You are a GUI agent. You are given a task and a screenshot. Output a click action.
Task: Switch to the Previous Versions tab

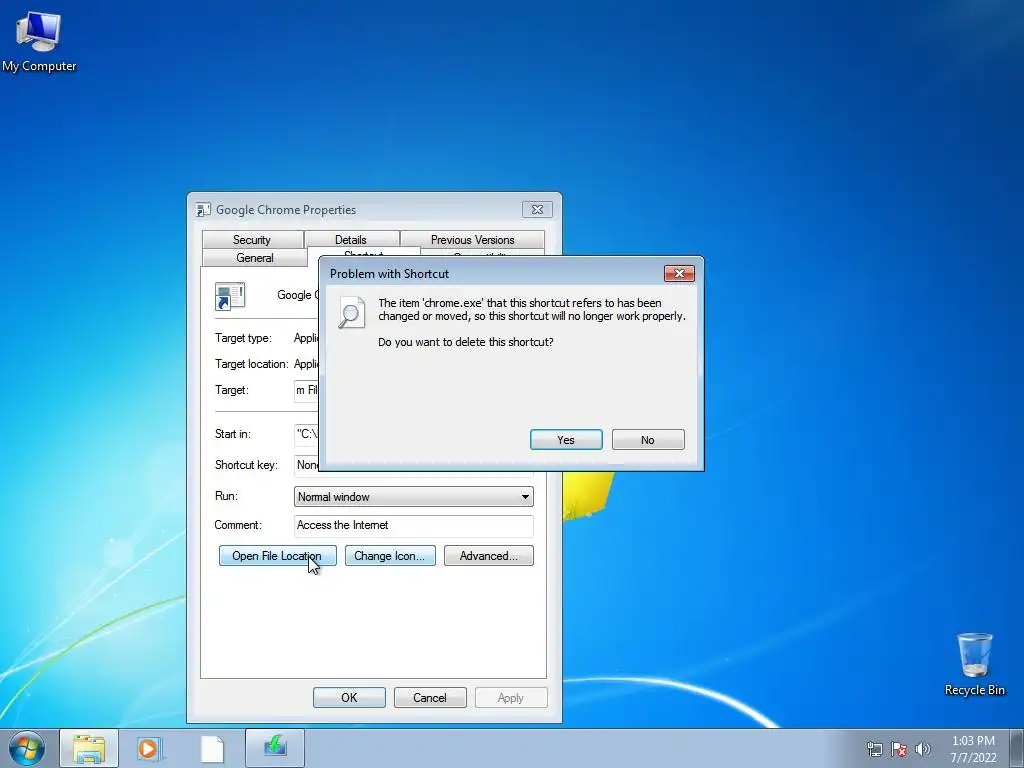[x=472, y=240]
